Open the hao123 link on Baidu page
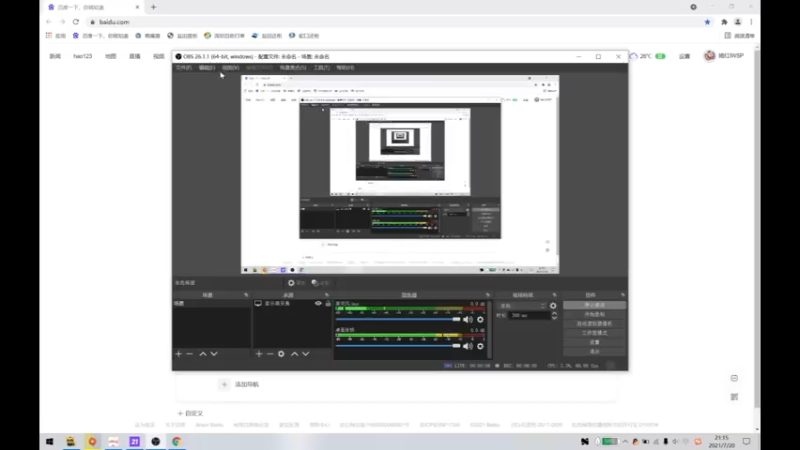The width and height of the screenshot is (800, 450). 83,56
